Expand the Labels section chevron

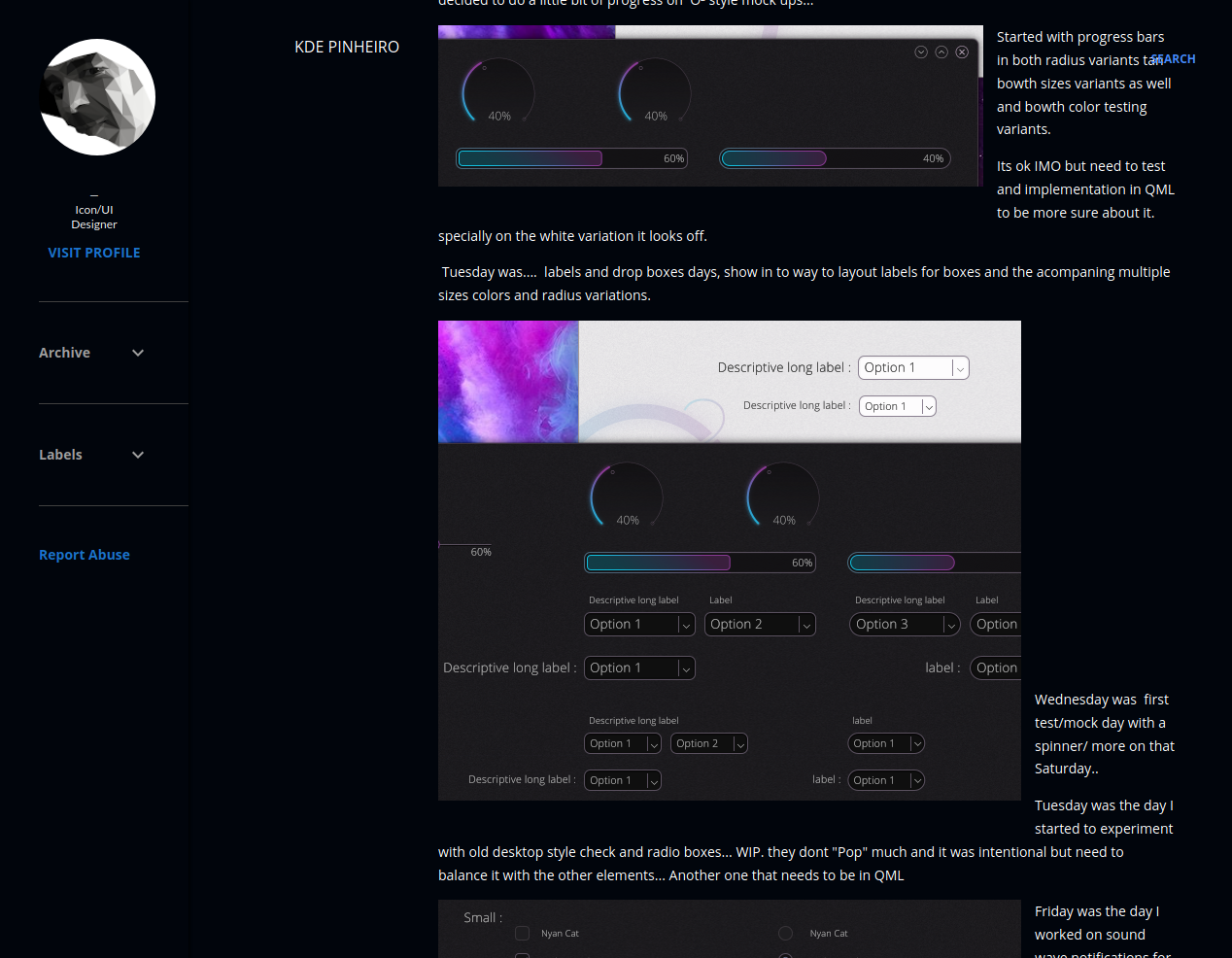pos(138,455)
